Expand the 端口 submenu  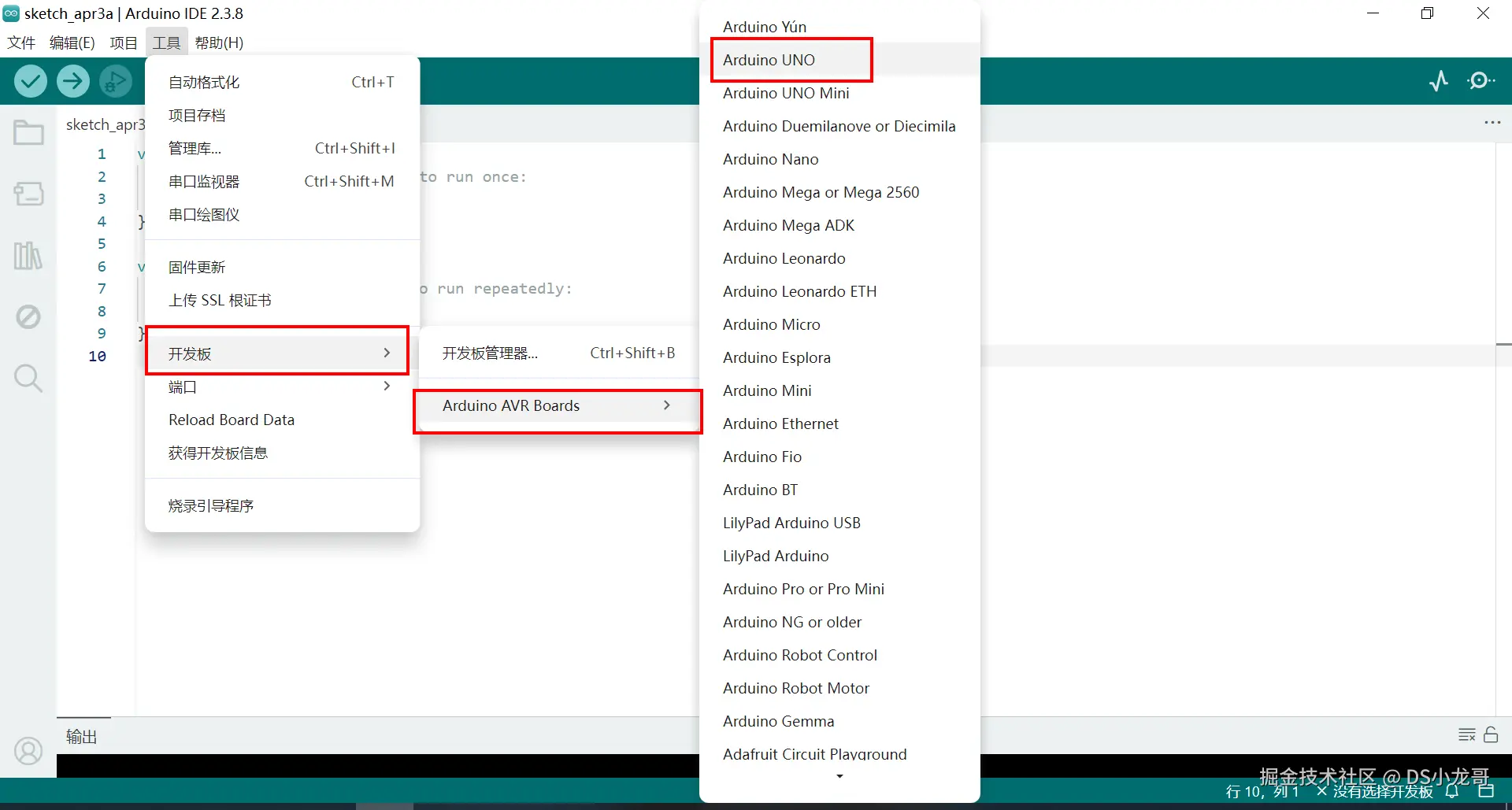coord(282,387)
